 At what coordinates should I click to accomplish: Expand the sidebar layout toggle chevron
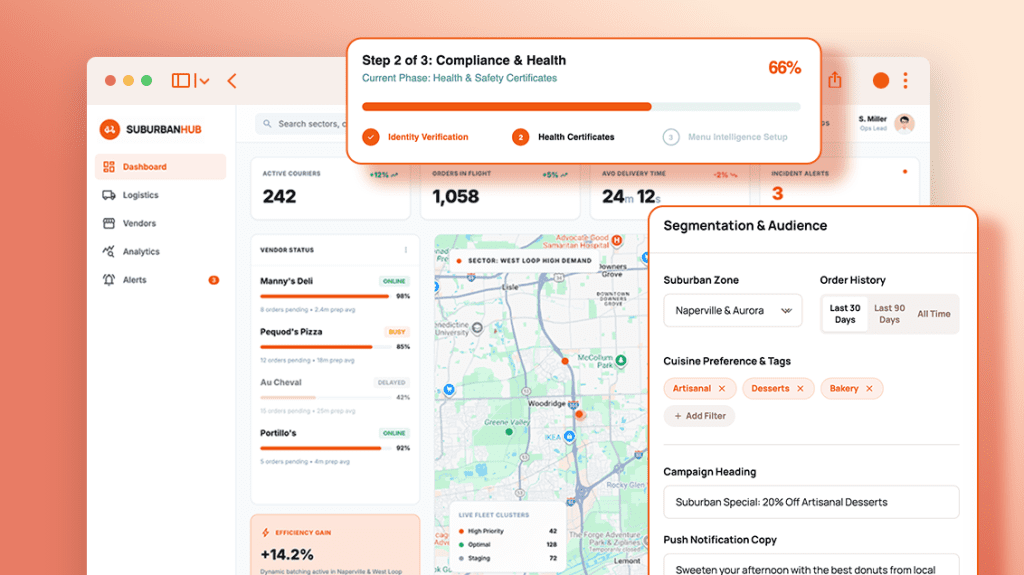pyautogui.click(x=203, y=81)
